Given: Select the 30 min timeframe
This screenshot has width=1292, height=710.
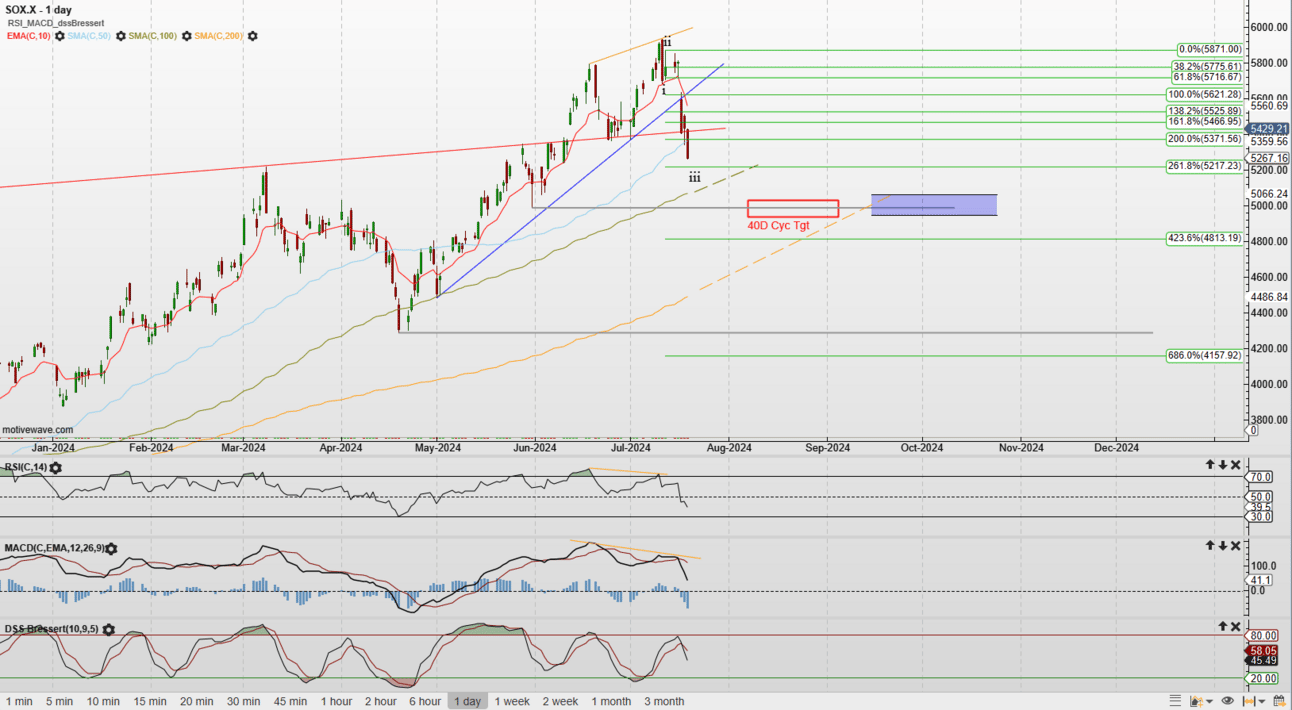Looking at the screenshot, I should 244,701.
